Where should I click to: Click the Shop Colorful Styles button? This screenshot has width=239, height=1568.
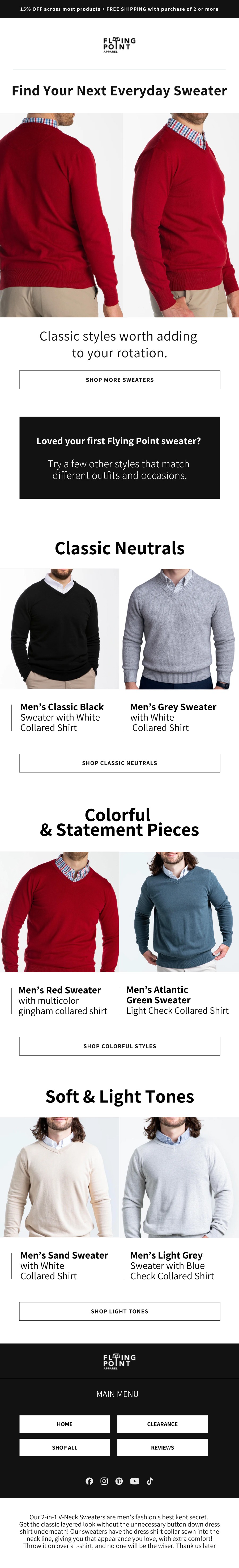tap(119, 1046)
